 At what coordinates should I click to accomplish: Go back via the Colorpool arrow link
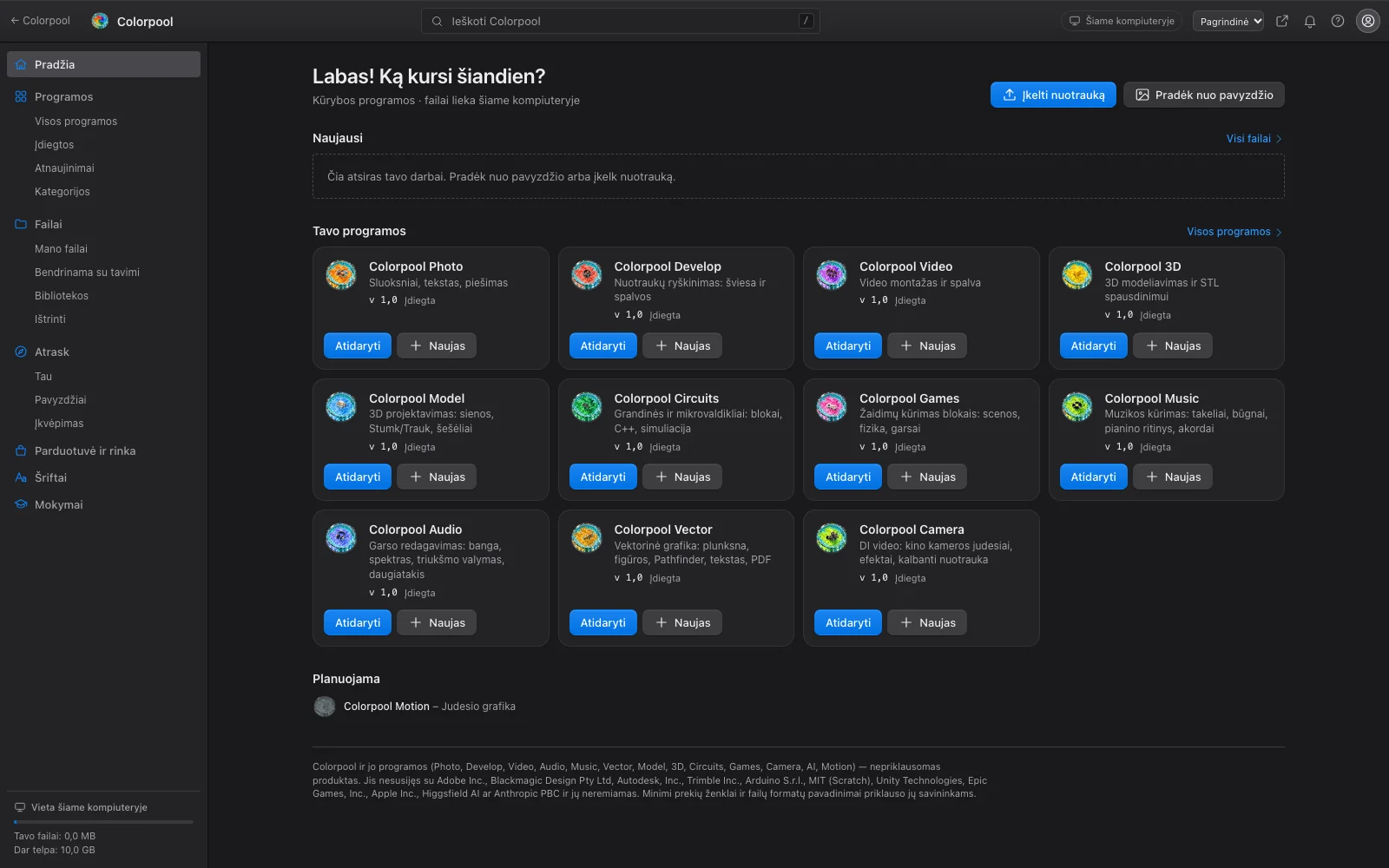click(40, 21)
